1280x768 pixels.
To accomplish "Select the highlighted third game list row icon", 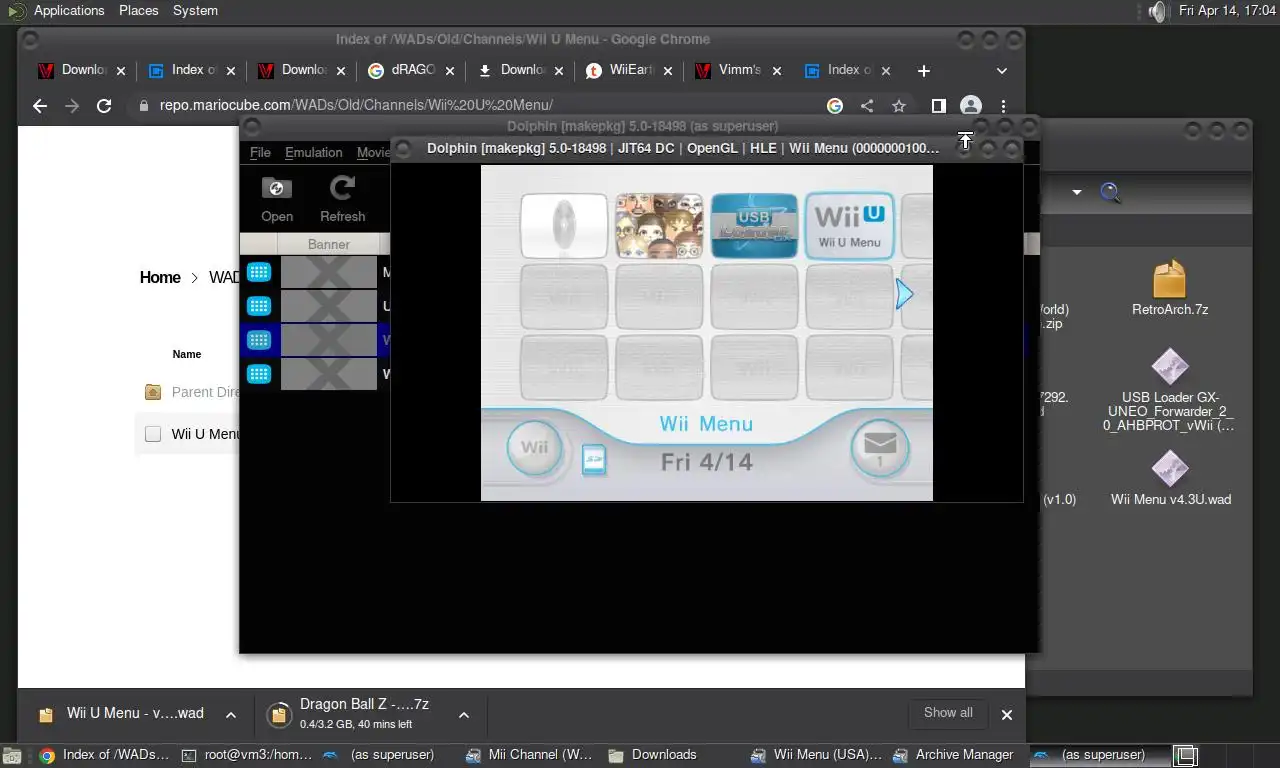I will pyautogui.click(x=259, y=340).
